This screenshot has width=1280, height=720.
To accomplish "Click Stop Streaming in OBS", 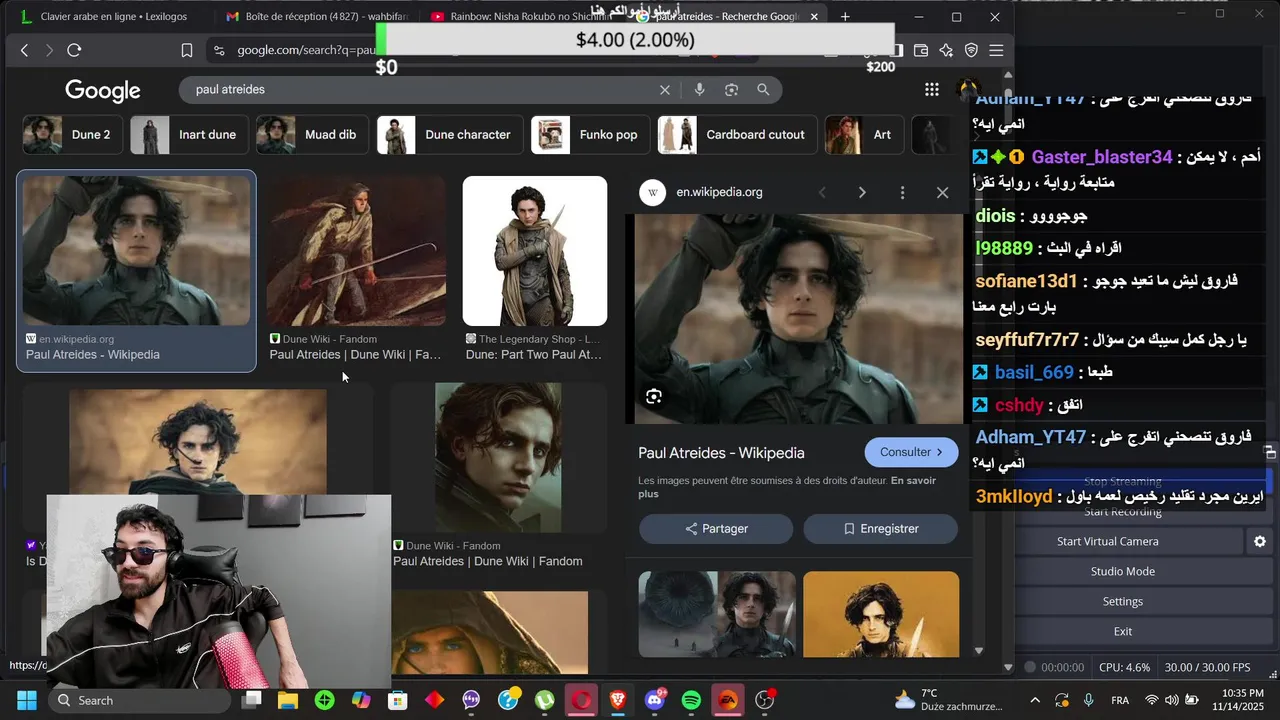I will (x=1122, y=481).
